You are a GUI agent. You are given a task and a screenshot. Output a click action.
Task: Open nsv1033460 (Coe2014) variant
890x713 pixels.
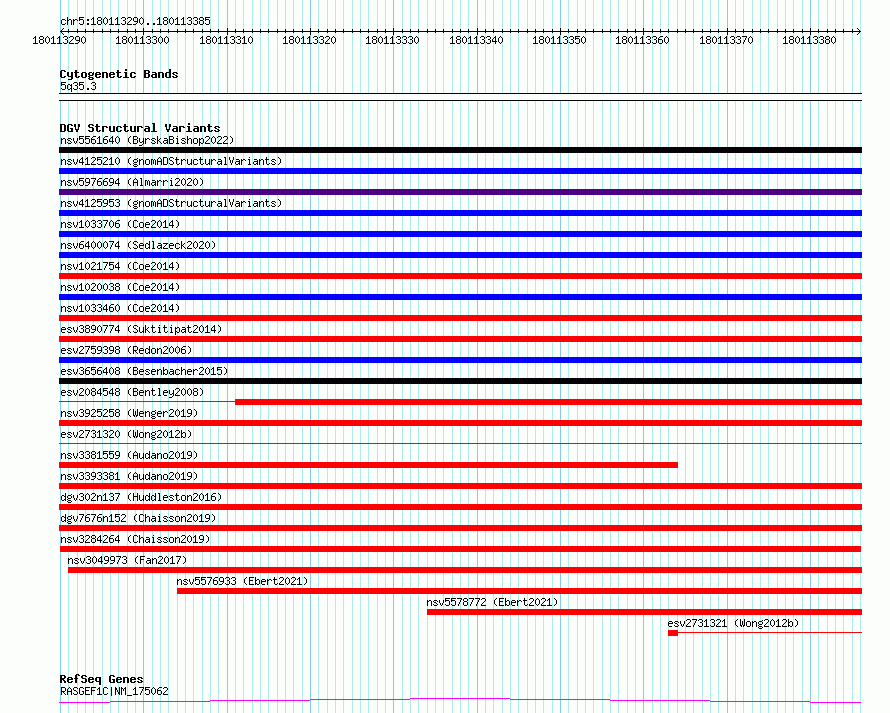tap(120, 308)
